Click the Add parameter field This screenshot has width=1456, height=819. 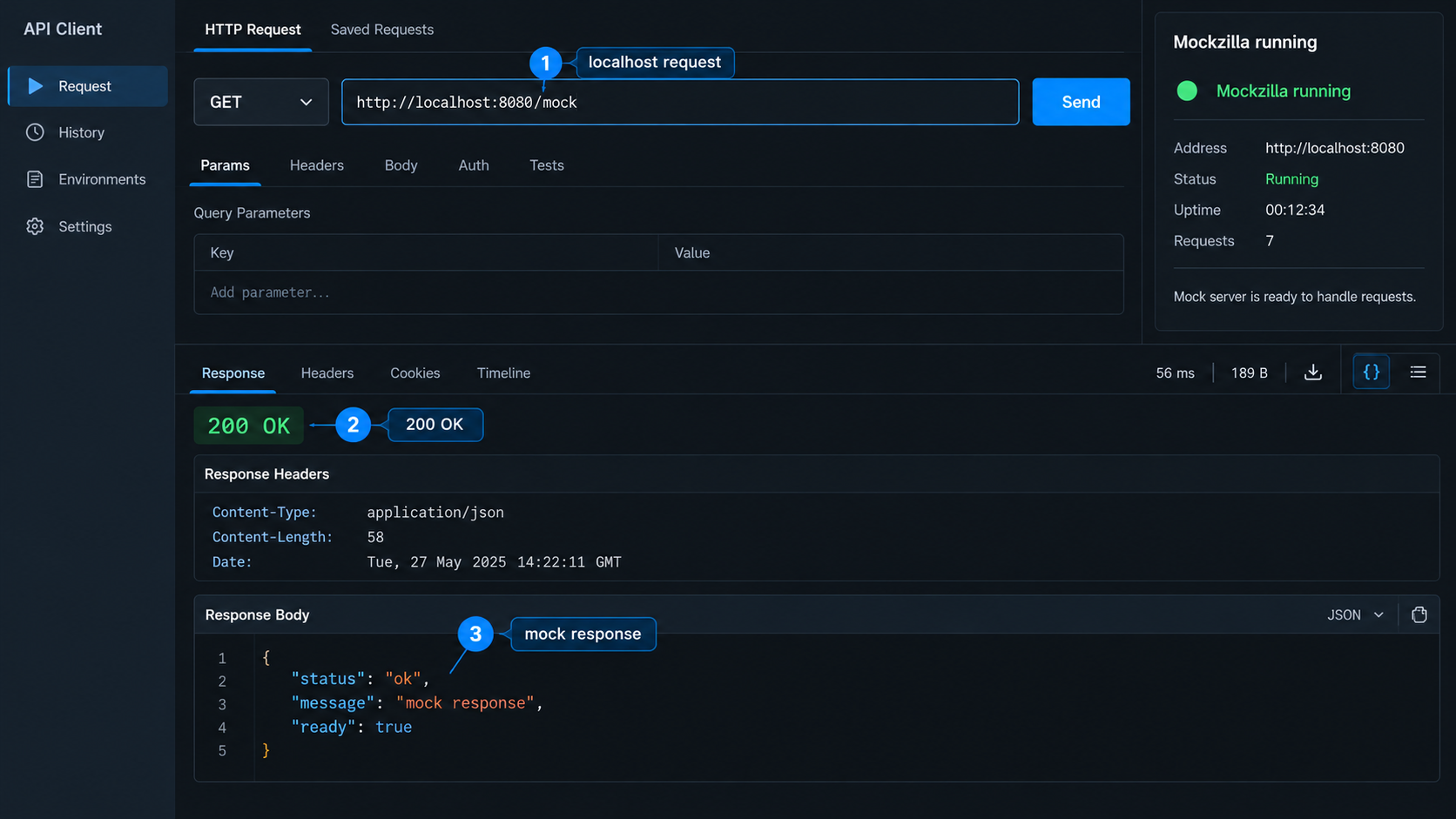(658, 292)
